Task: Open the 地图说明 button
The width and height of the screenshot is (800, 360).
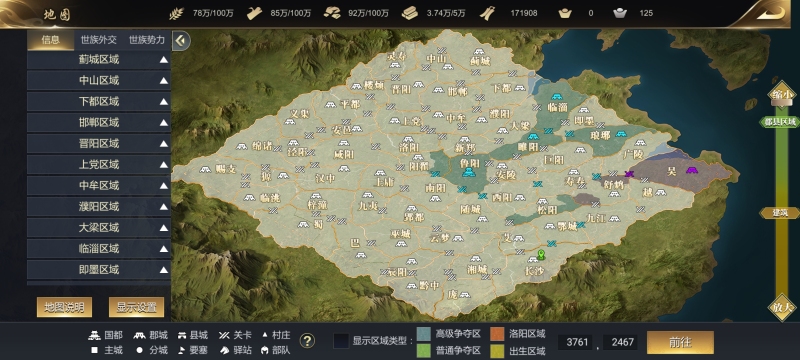Action: pos(64,307)
